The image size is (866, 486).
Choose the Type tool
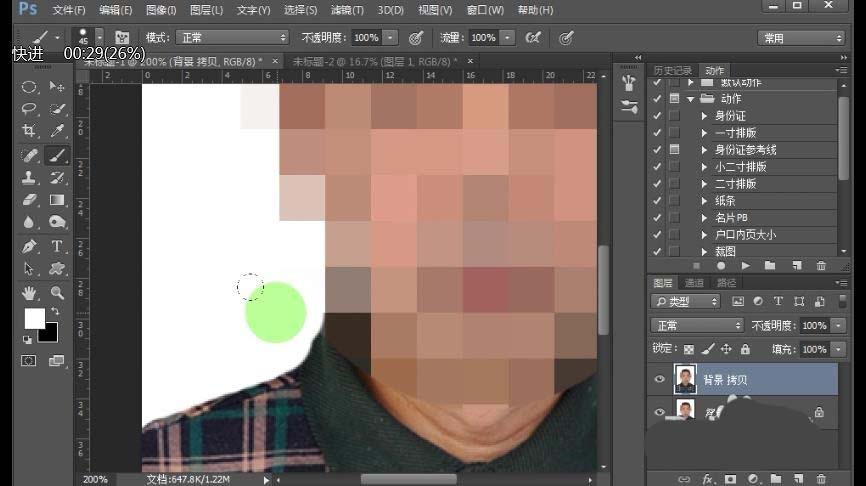click(x=56, y=246)
